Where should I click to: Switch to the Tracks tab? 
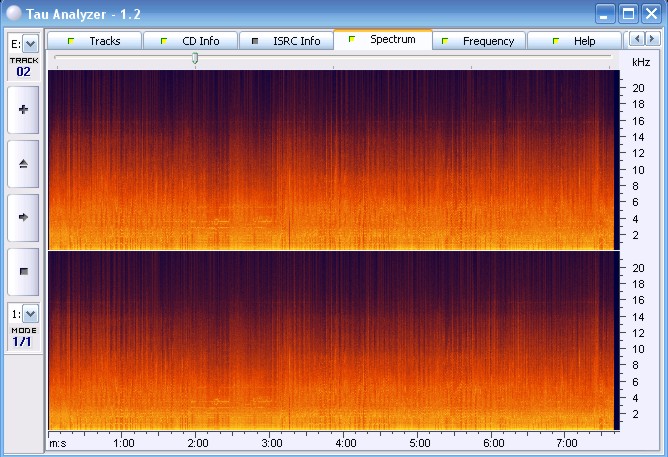pyautogui.click(x=95, y=41)
